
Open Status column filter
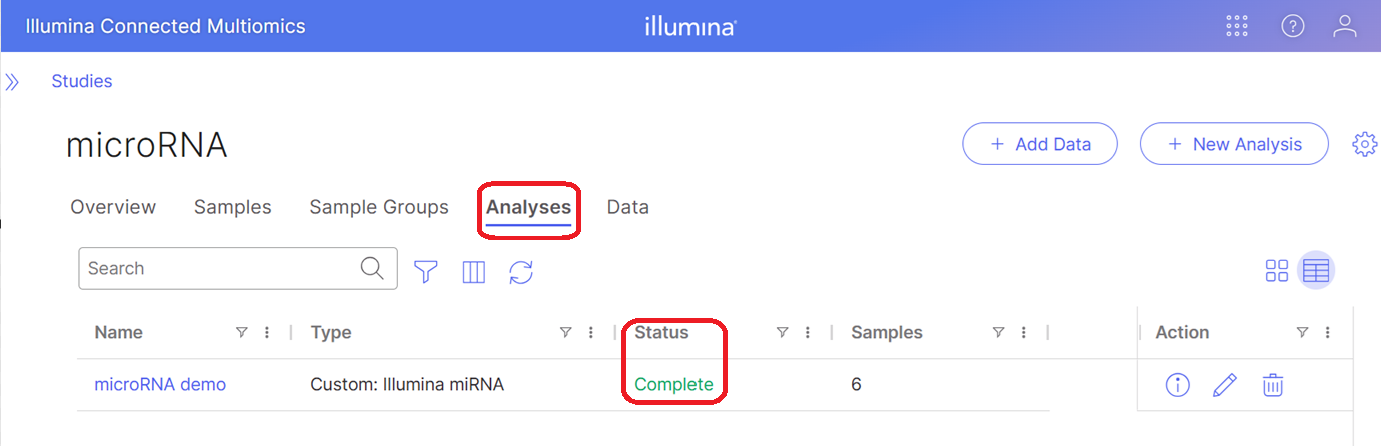point(782,332)
